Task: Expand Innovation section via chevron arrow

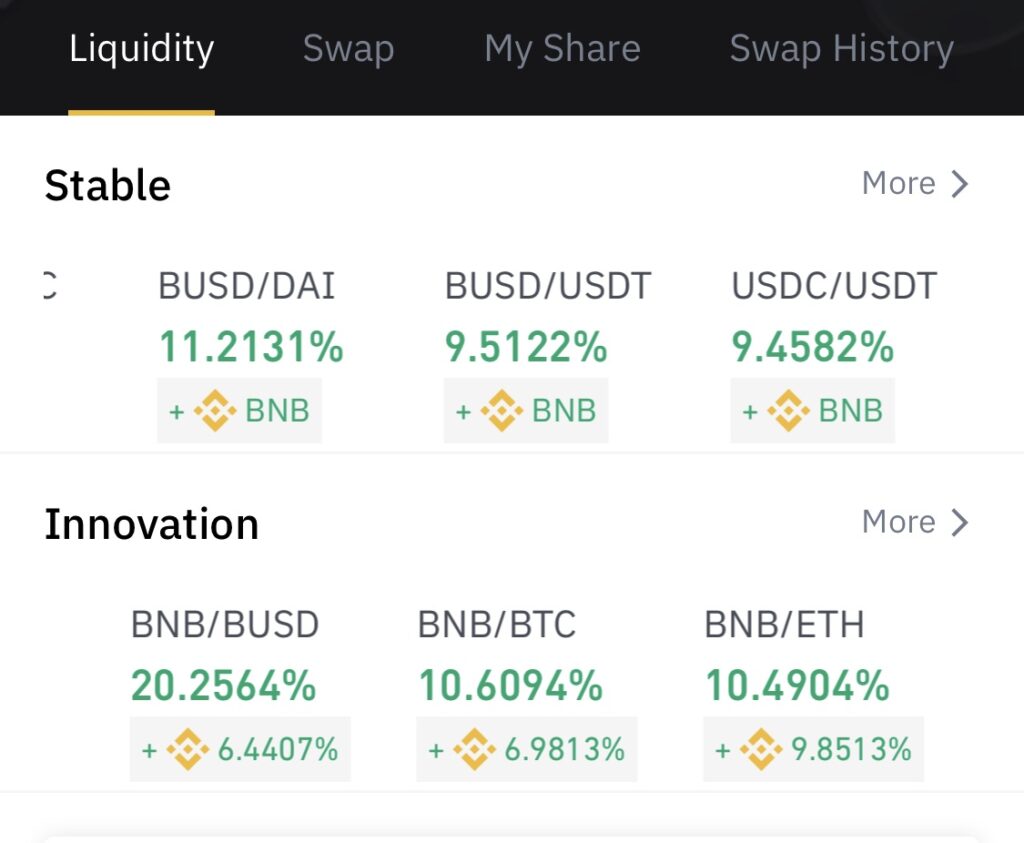Action: click(x=959, y=522)
